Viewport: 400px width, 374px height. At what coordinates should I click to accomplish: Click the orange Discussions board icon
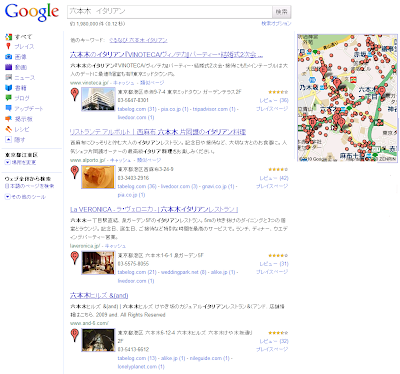coord(9,119)
